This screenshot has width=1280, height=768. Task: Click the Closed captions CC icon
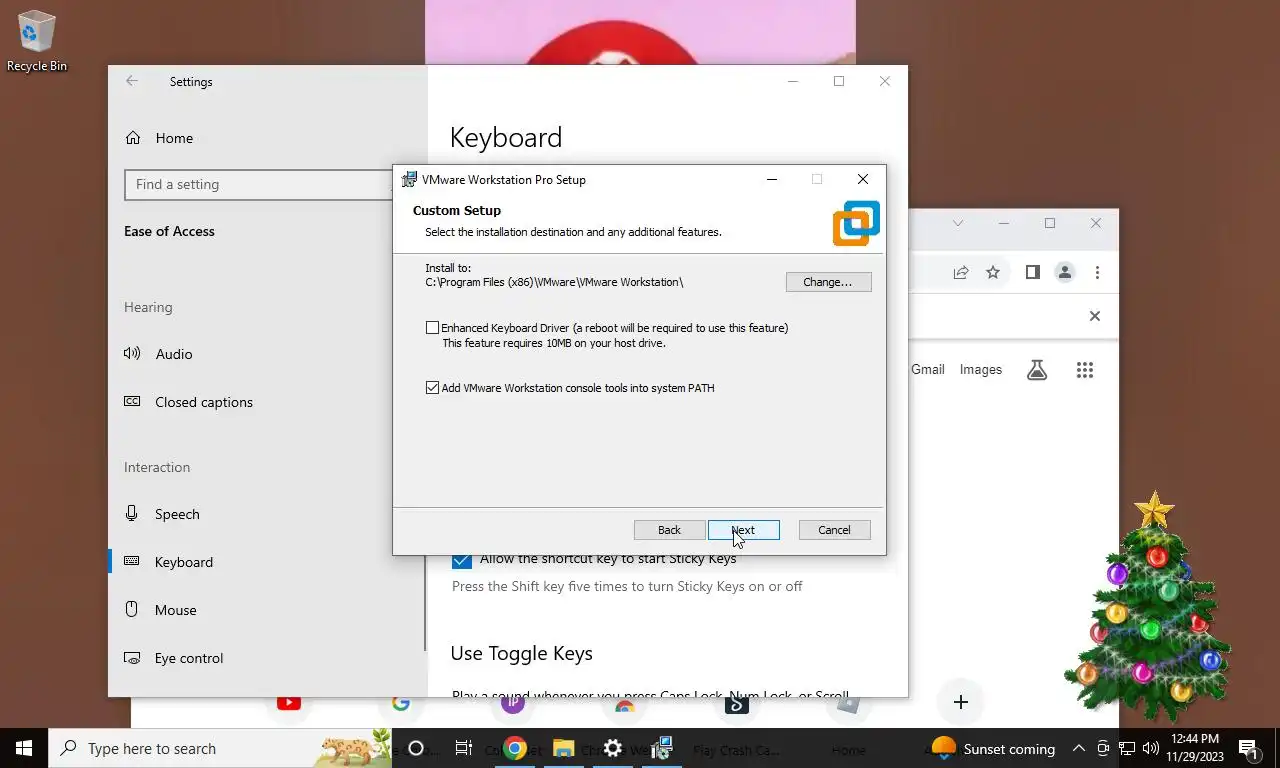tap(132, 401)
